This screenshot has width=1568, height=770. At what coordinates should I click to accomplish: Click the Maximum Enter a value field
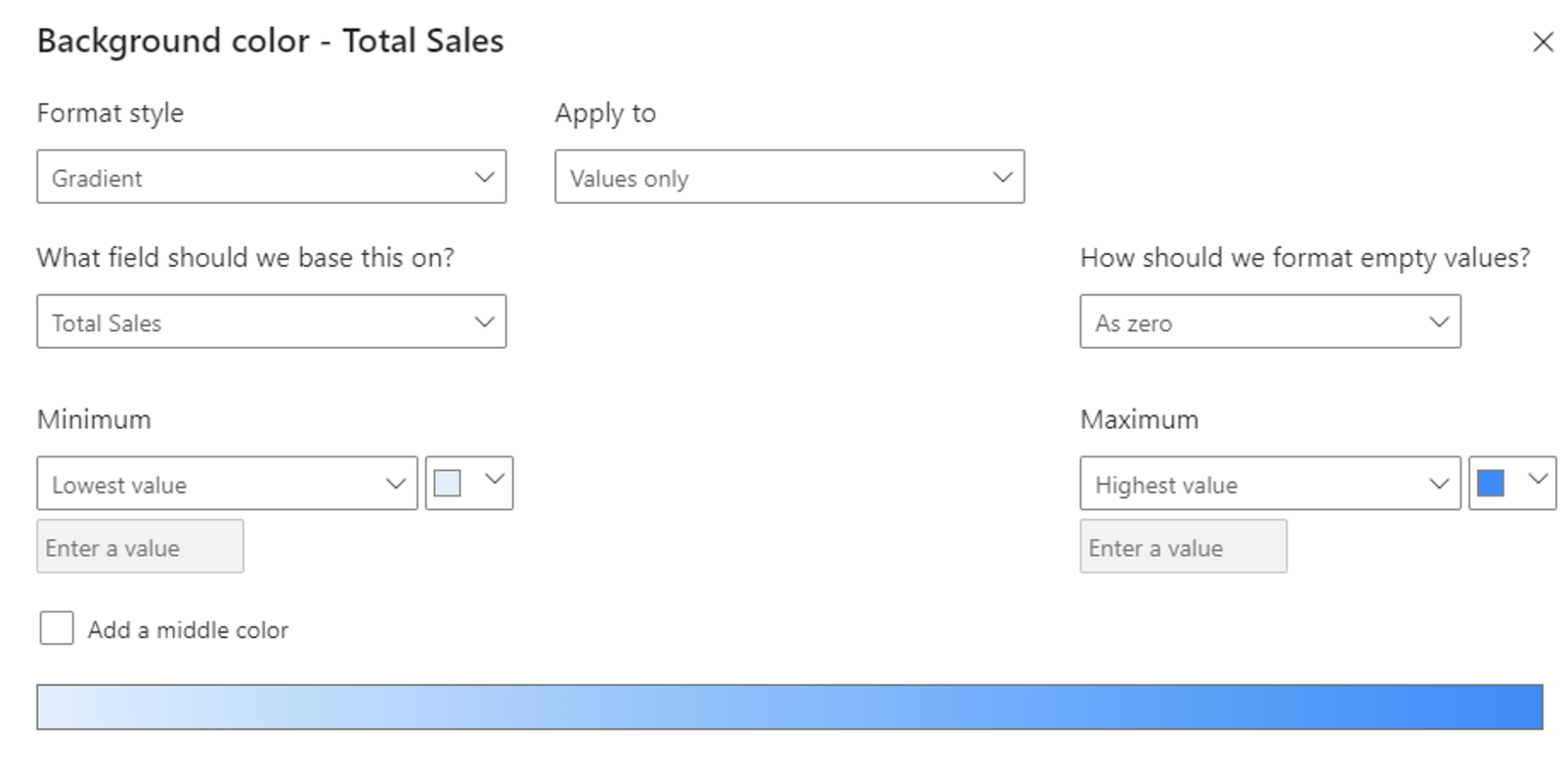[1184, 547]
